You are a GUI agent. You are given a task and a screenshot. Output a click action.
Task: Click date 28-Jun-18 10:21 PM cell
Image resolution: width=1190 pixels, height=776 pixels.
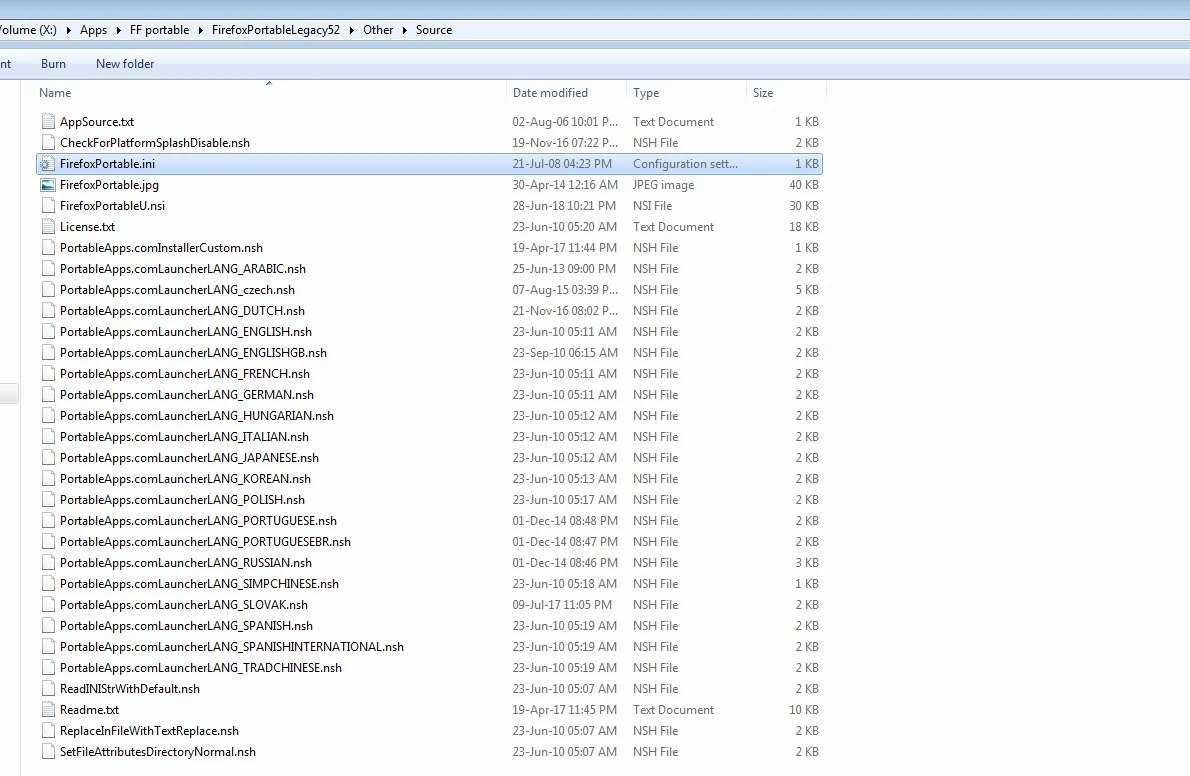tap(564, 206)
